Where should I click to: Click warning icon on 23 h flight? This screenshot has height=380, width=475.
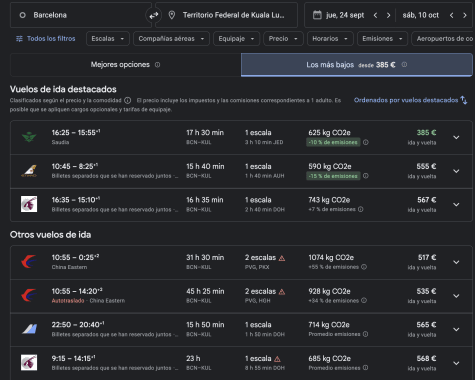tap(277, 359)
